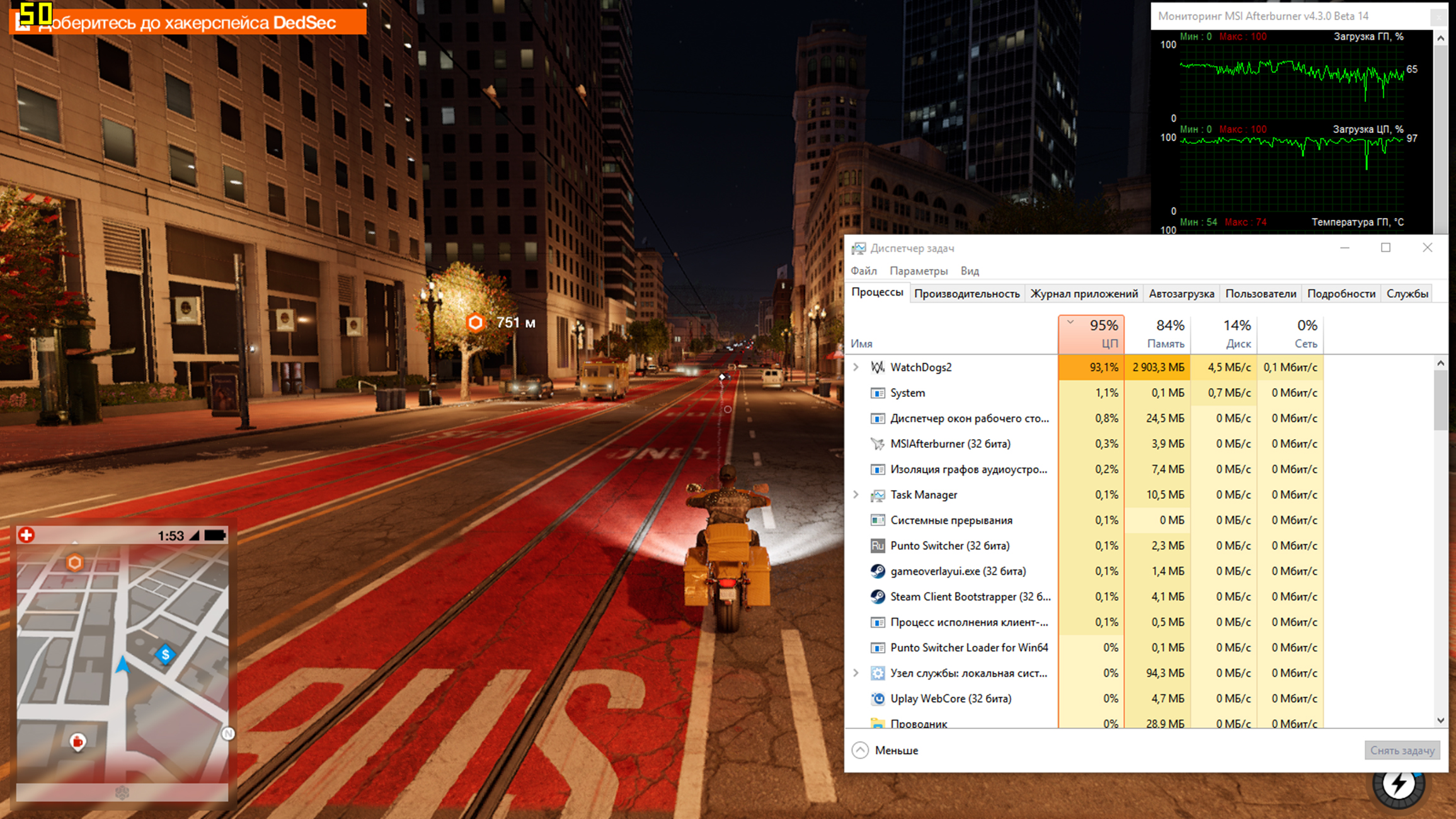The height and width of the screenshot is (819, 1456).
Task: Click the blue dollar marker on minimap
Action: pyautogui.click(x=166, y=655)
